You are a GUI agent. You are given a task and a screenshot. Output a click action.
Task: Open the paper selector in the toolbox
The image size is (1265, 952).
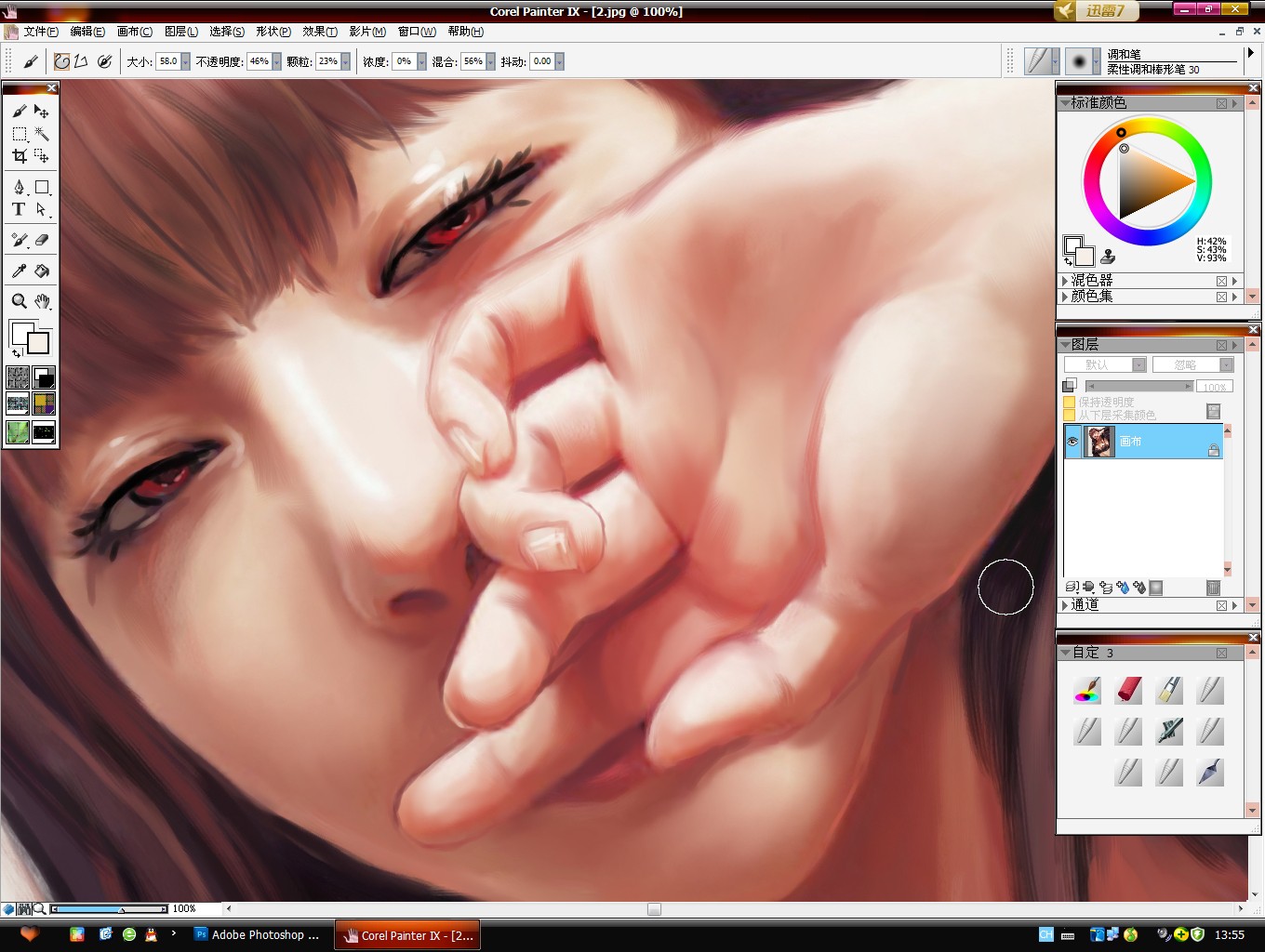tap(18, 377)
